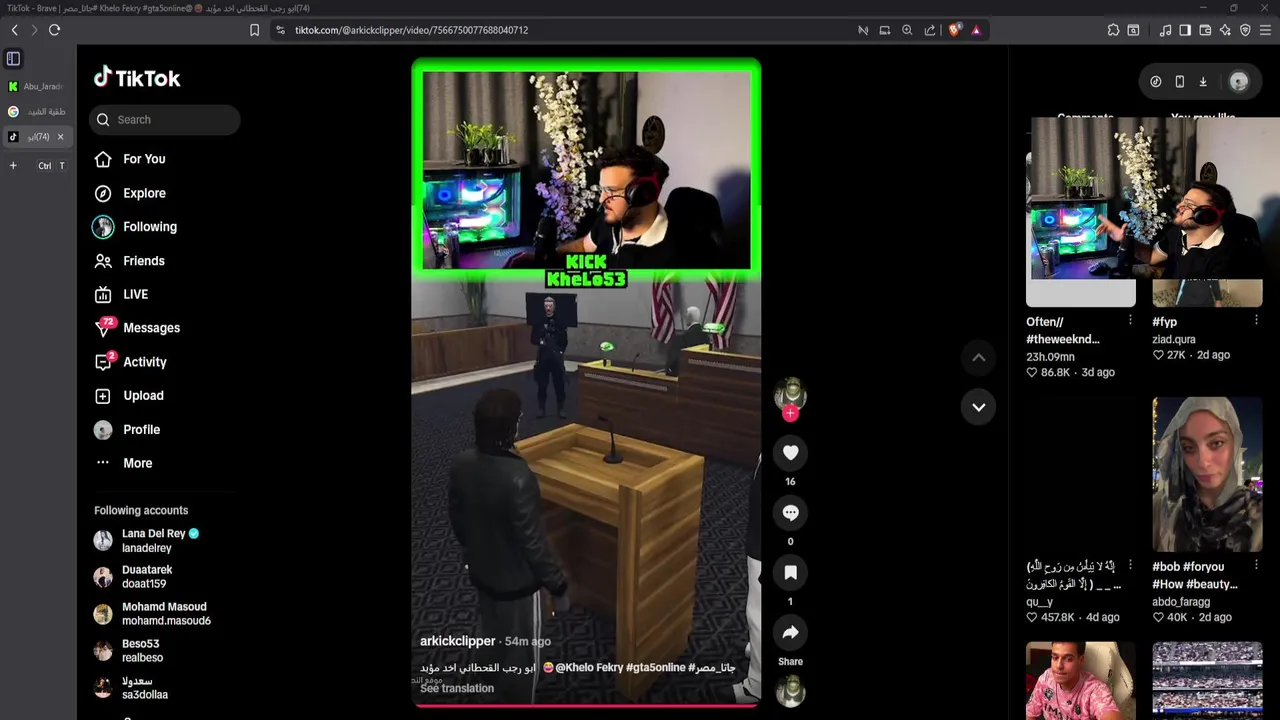Screen dimensions: 1280x720
Task: Open more options for ziad.qura #fyp video
Action: pyautogui.click(x=1256, y=320)
